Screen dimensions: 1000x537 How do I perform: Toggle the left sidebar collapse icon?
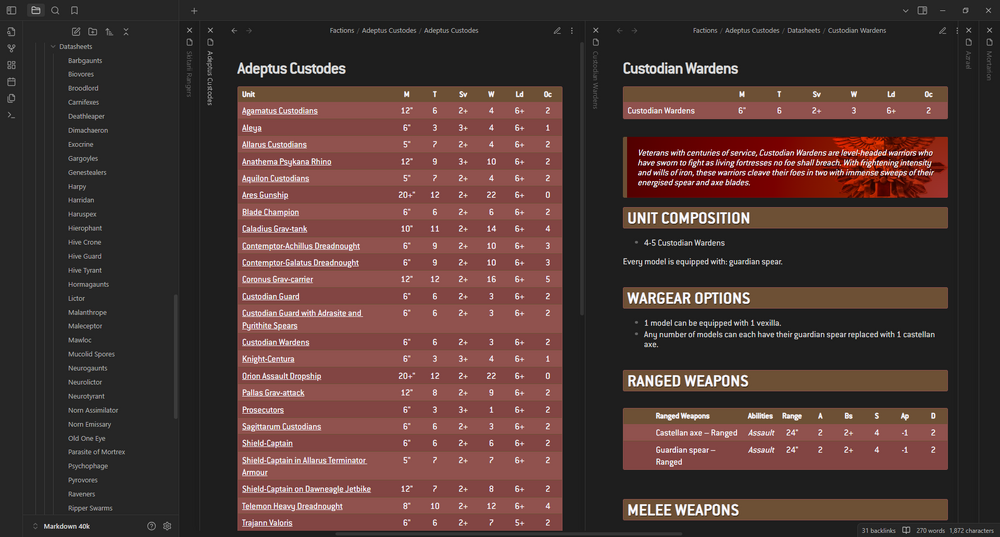pyautogui.click(x=11, y=10)
